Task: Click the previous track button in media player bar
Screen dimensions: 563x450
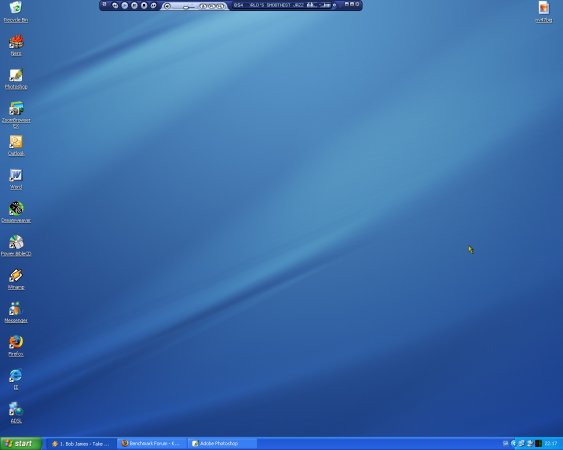Action: [x=115, y=5]
